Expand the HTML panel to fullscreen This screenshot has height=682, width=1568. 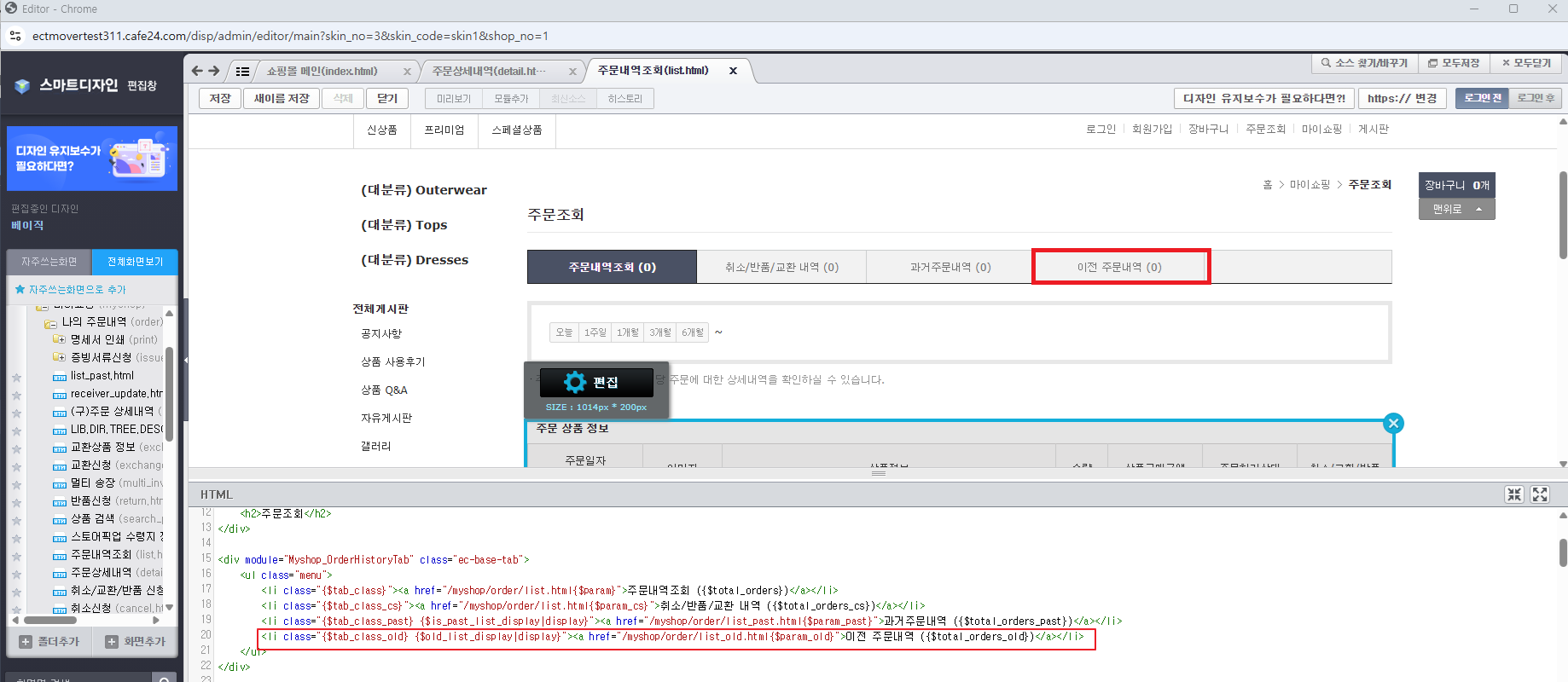coord(1540,494)
